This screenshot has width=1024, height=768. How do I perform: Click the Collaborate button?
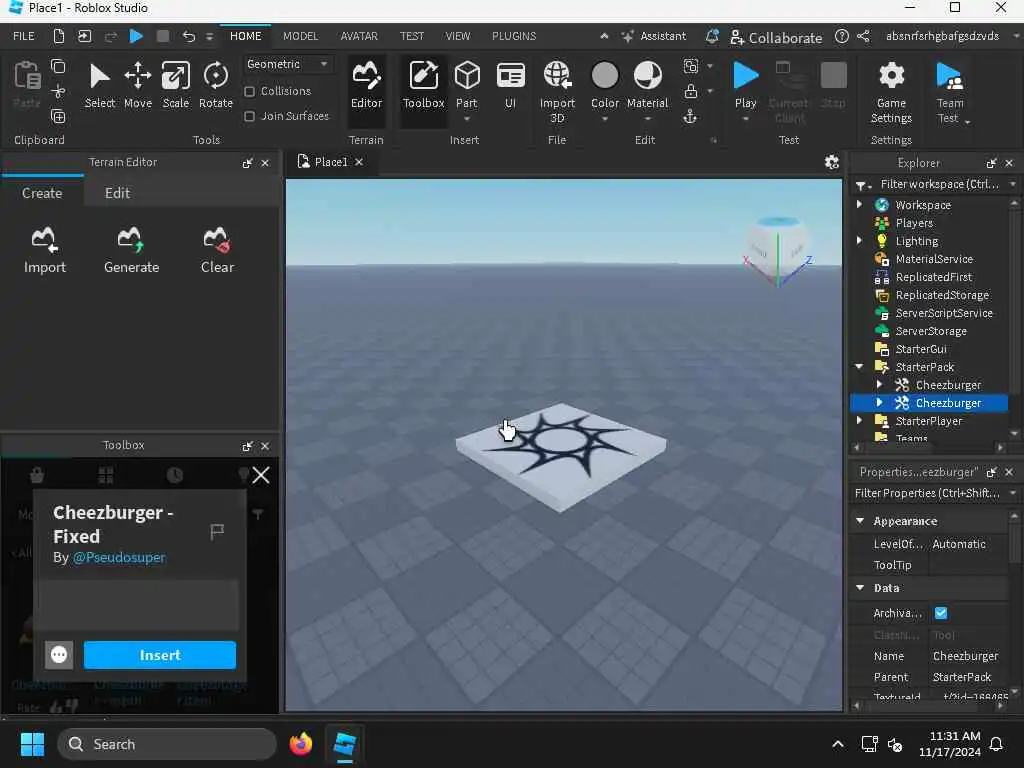776,37
